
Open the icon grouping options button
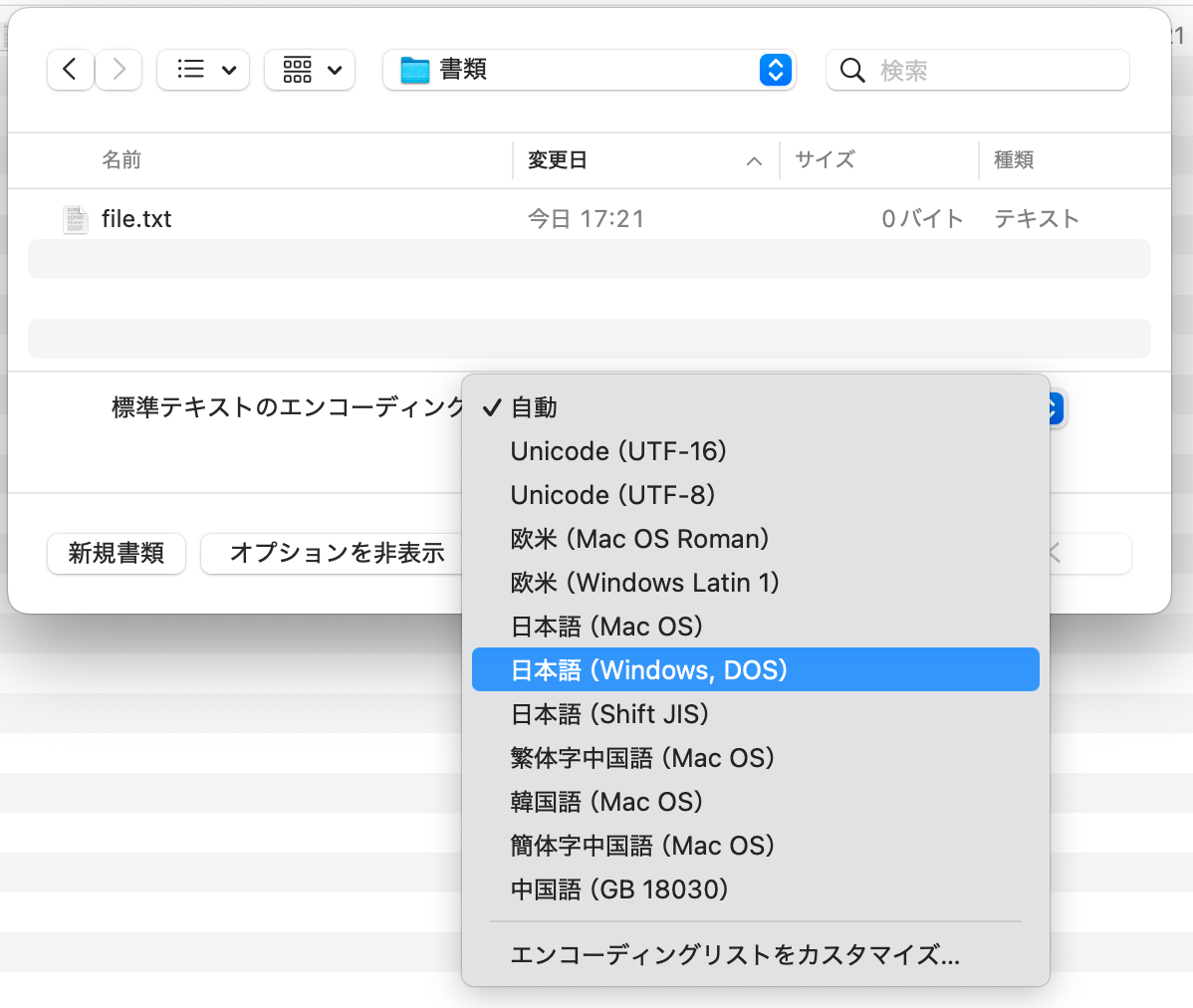point(310,70)
